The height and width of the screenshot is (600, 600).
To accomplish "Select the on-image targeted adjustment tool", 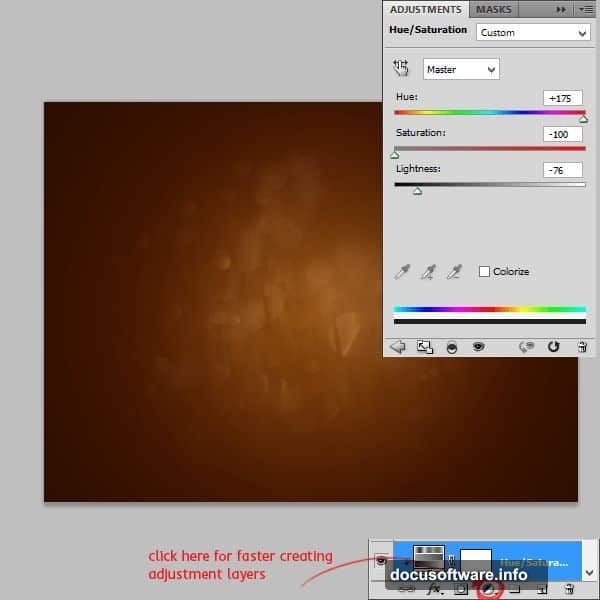I will pos(401,68).
